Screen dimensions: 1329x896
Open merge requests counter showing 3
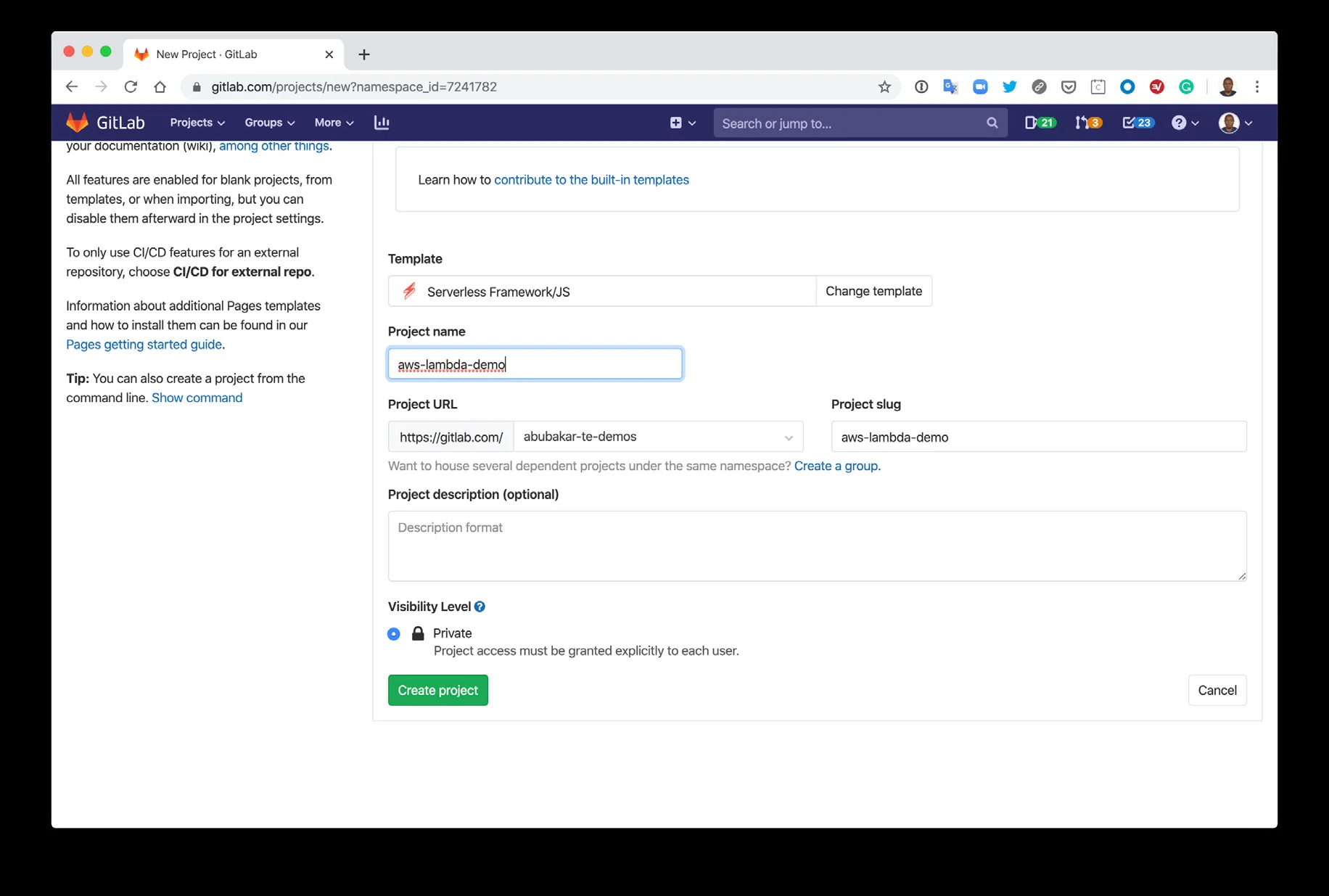click(1088, 123)
